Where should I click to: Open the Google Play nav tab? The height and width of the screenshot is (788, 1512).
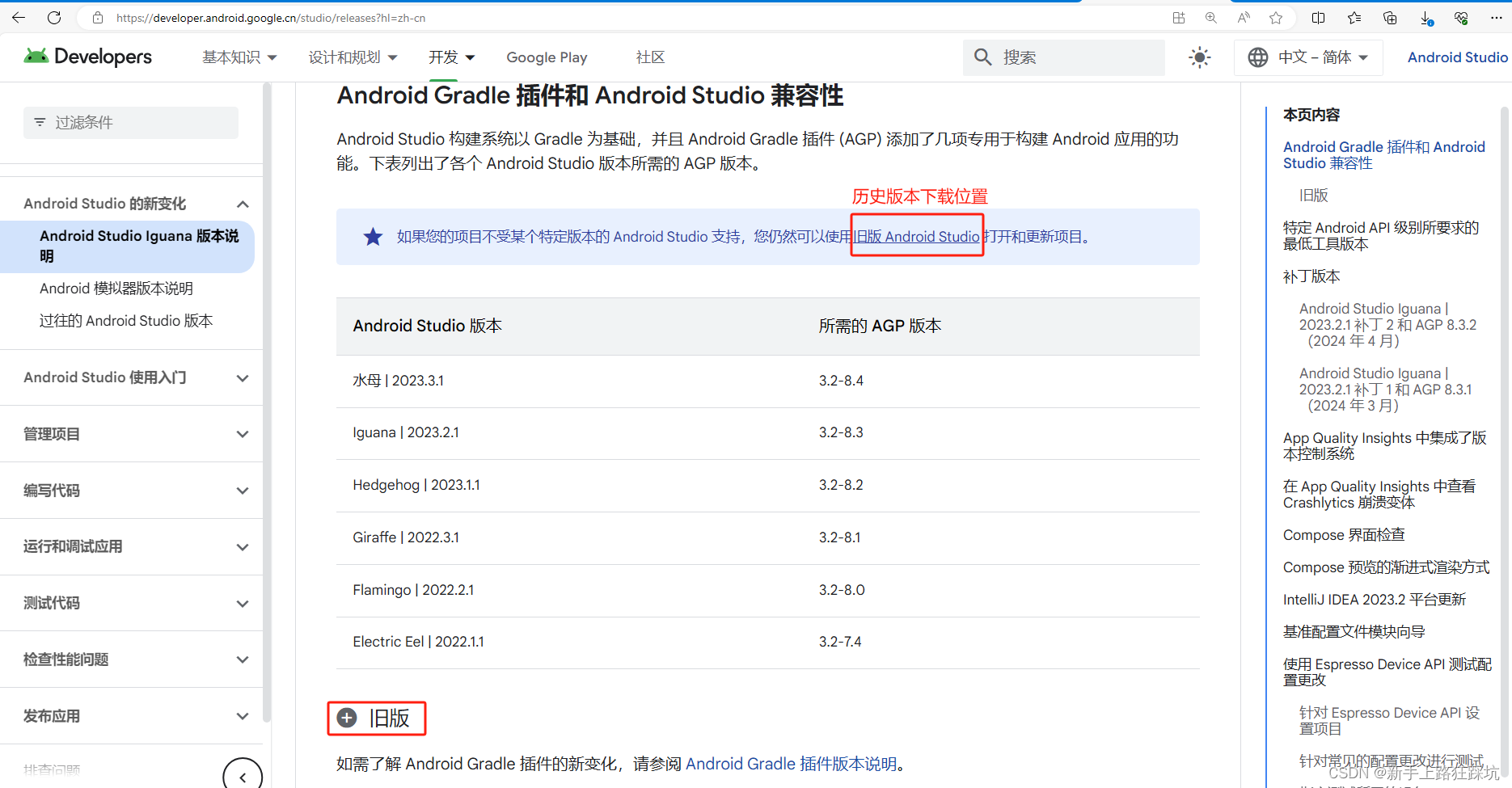tap(547, 57)
